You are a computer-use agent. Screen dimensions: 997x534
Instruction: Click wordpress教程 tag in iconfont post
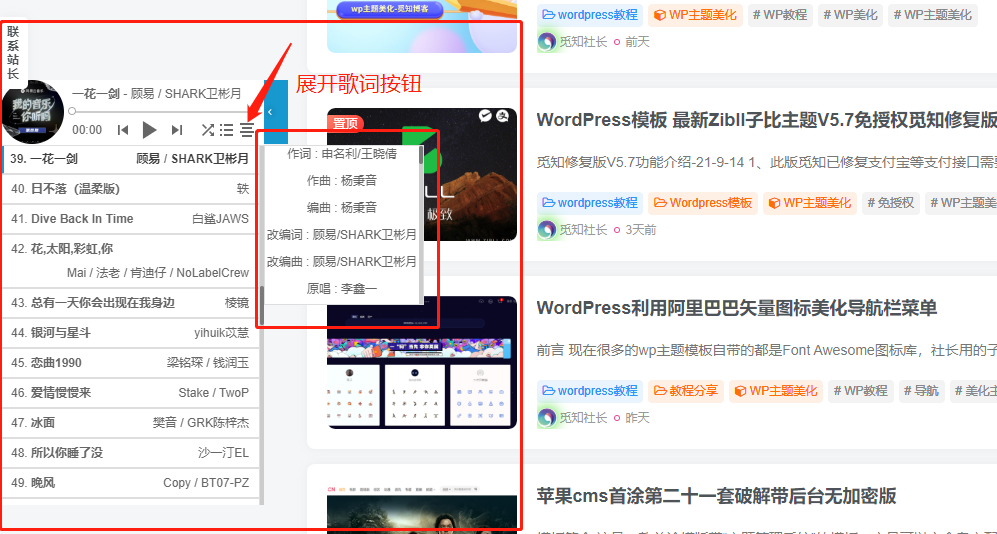(x=589, y=390)
